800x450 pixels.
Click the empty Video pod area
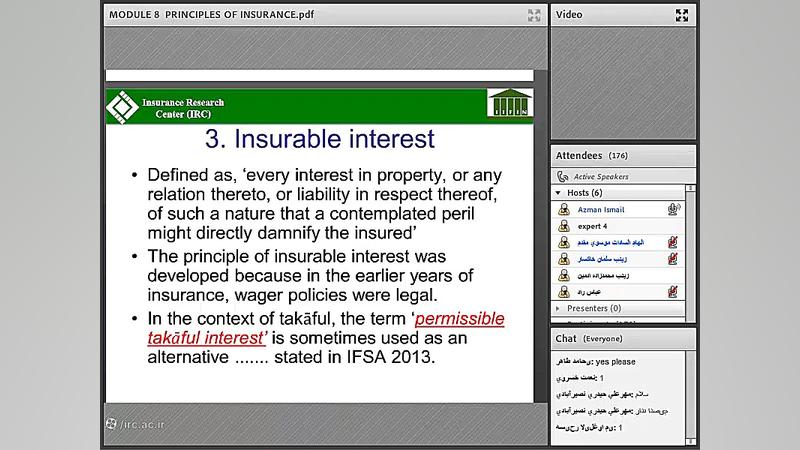click(x=623, y=83)
